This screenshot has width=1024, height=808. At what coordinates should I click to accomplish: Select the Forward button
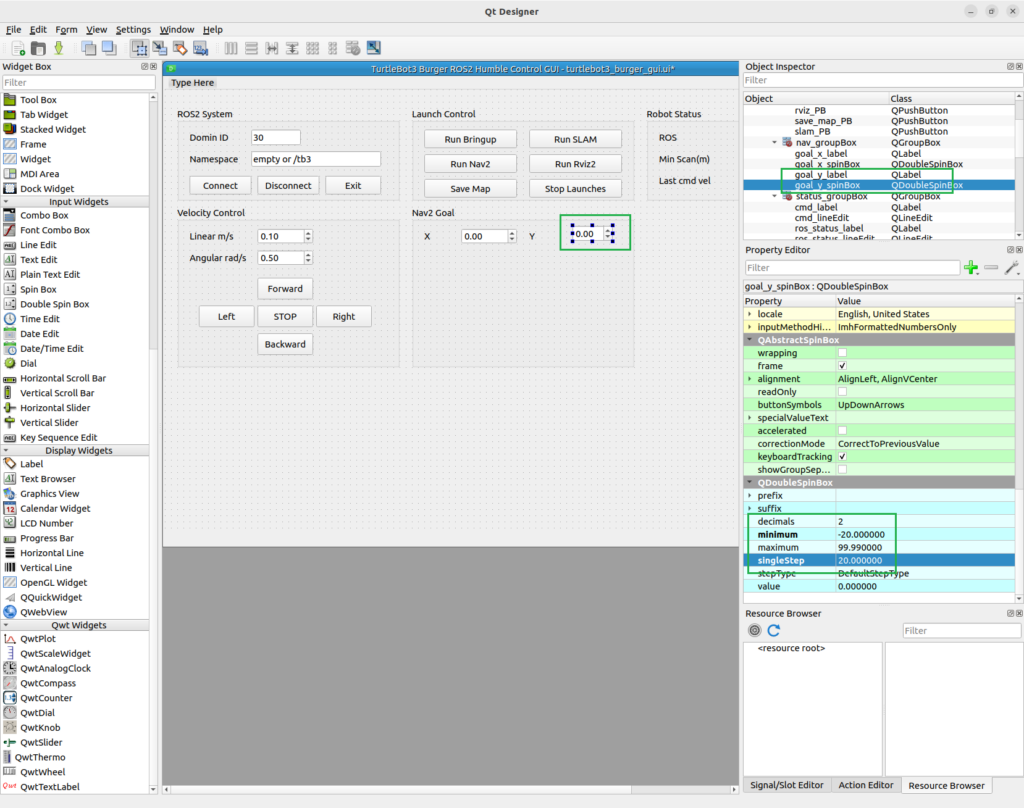pyautogui.click(x=285, y=289)
